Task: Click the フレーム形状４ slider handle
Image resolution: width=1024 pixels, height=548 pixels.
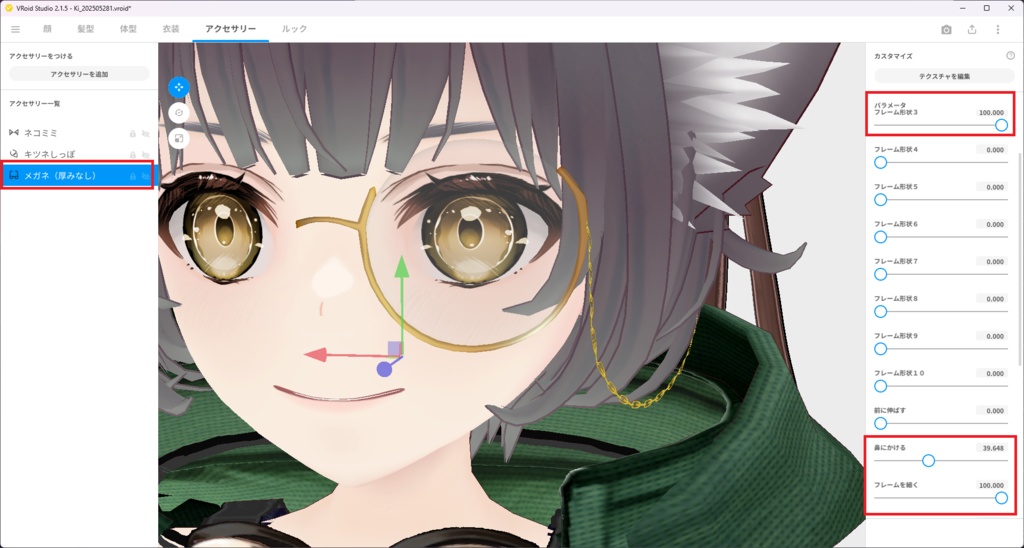Action: click(880, 162)
